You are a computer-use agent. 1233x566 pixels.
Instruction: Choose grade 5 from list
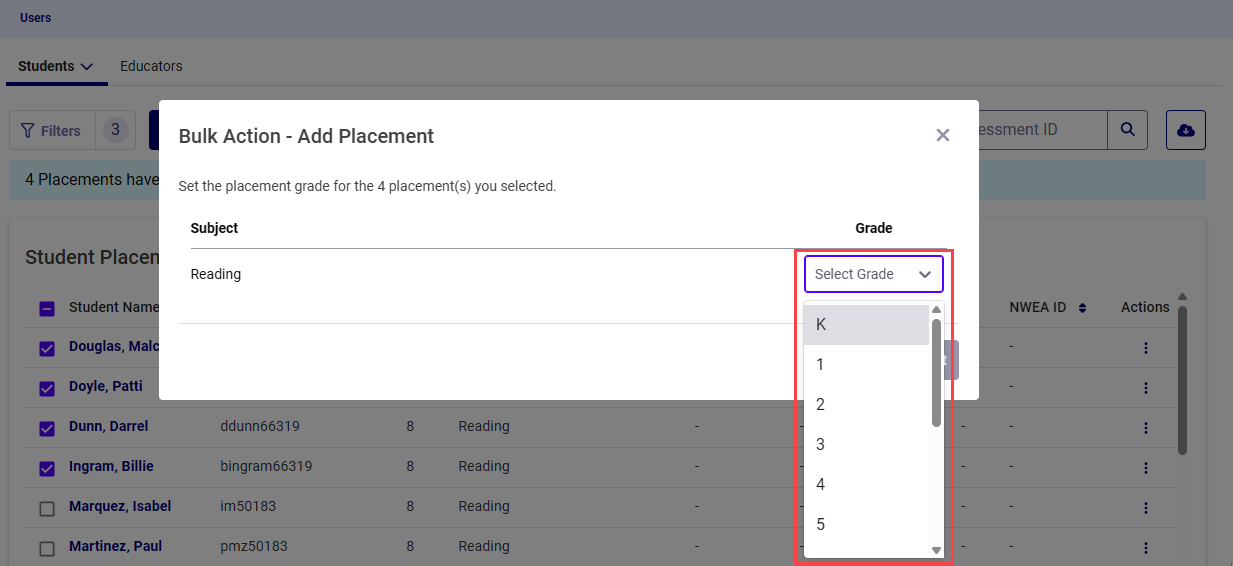tap(866, 524)
